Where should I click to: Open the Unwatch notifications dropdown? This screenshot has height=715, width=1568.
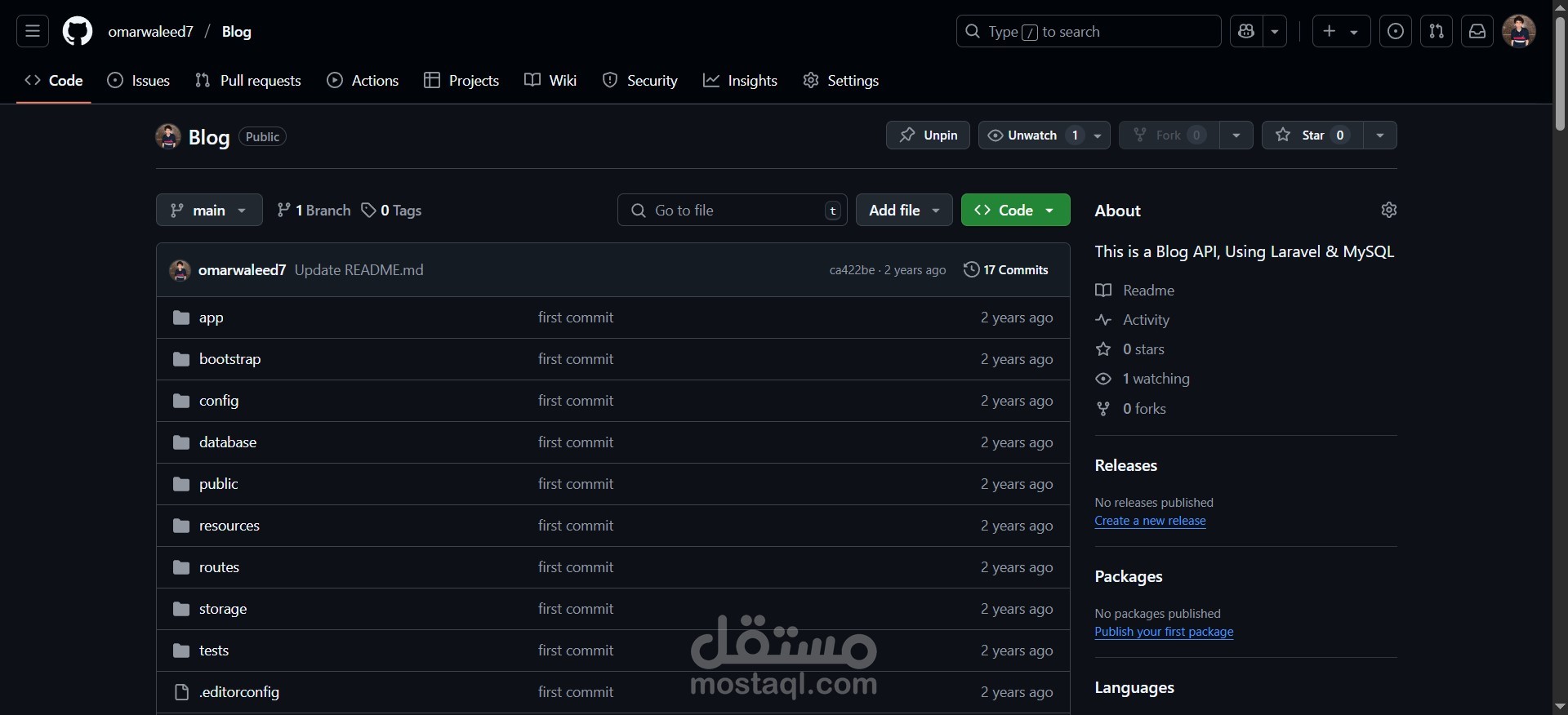(1044, 135)
